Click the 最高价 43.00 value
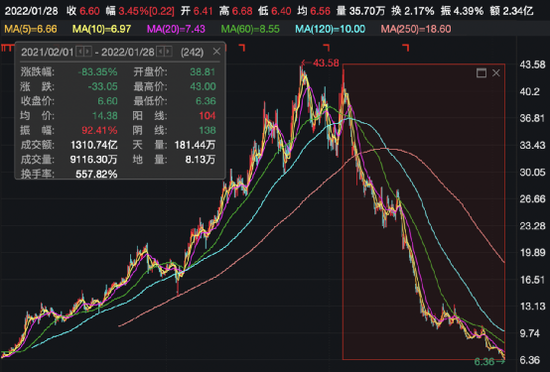Viewport: 550px width, 372px height. (x=203, y=86)
